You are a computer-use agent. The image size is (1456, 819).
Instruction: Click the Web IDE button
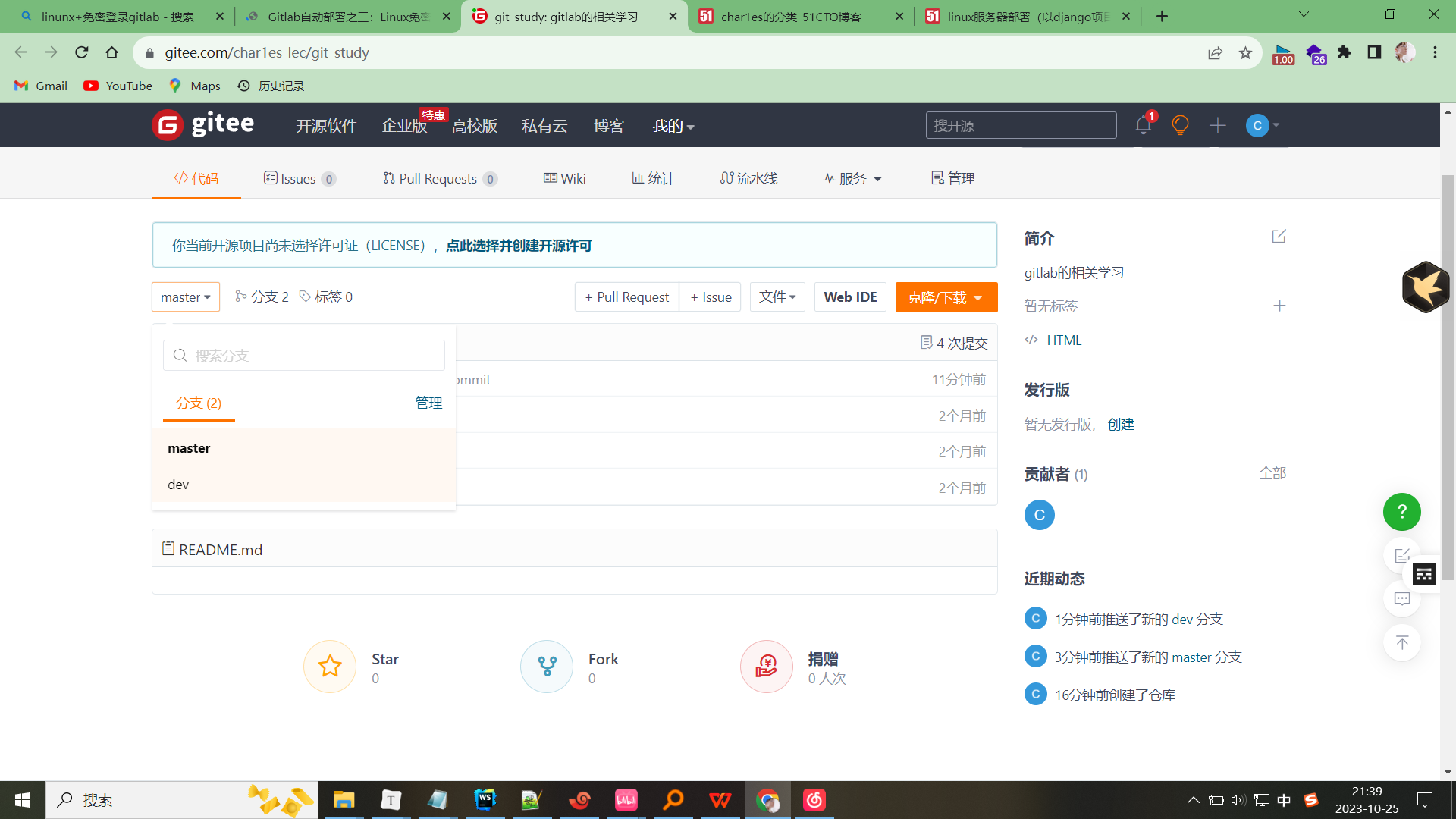849,297
